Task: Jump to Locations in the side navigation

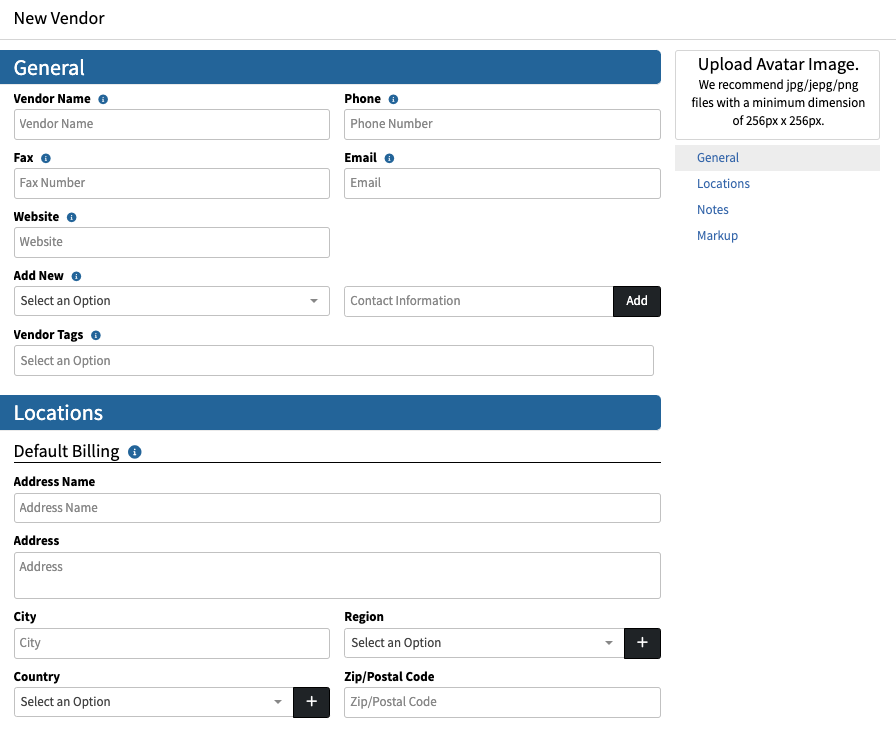Action: pyautogui.click(x=723, y=184)
